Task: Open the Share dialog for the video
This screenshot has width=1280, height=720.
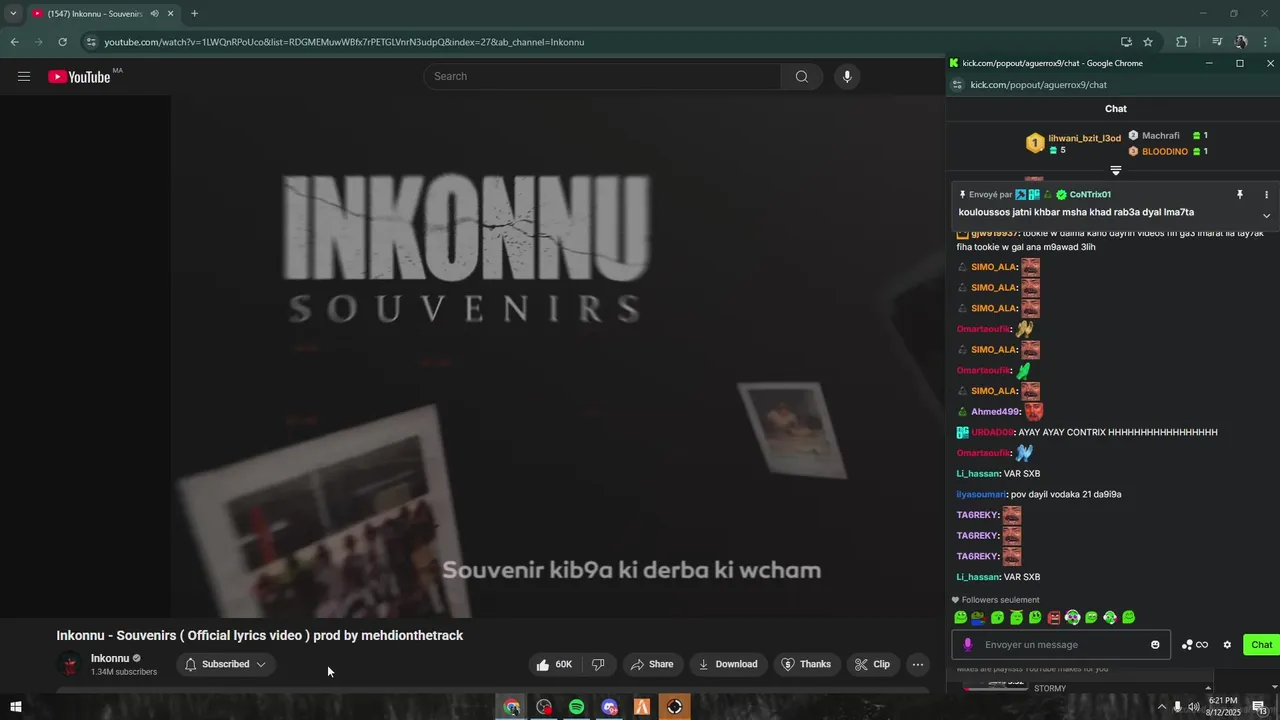Action: tap(652, 664)
